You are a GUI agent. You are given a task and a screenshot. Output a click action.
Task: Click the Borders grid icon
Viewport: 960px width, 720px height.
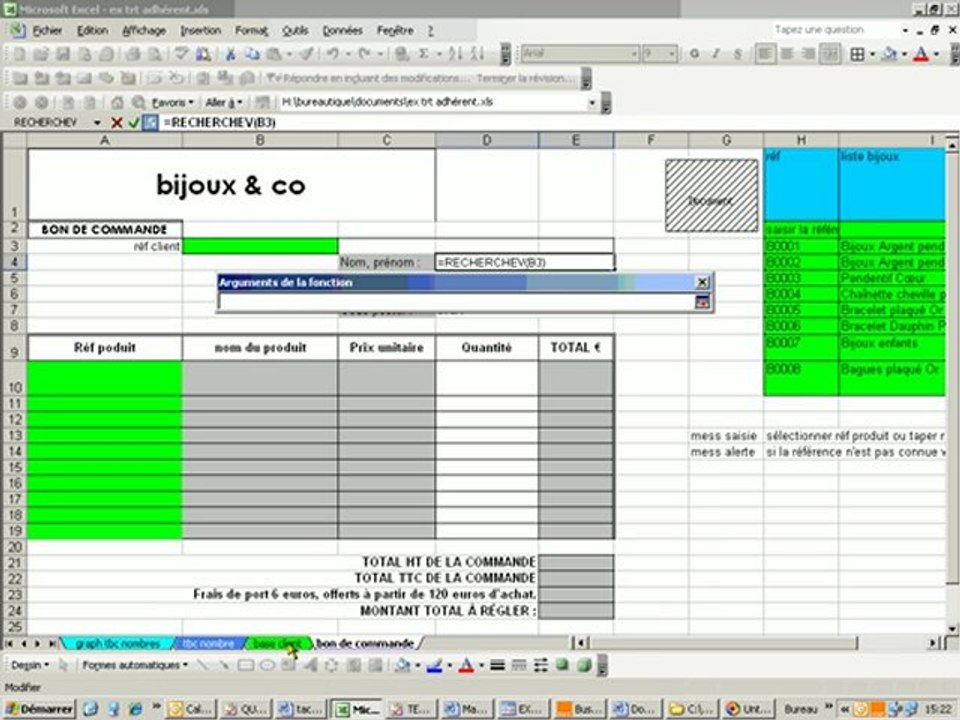pyautogui.click(x=858, y=54)
